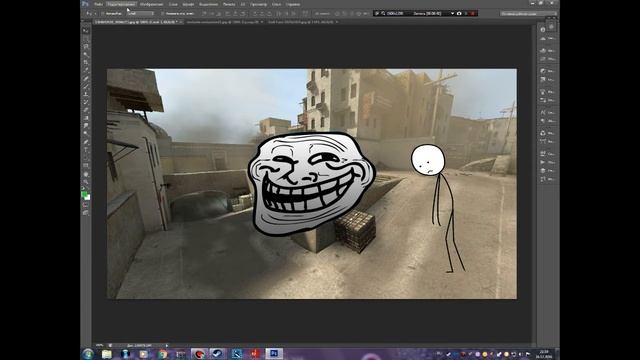
Task: Select the Lasso tool
Action: point(86,47)
